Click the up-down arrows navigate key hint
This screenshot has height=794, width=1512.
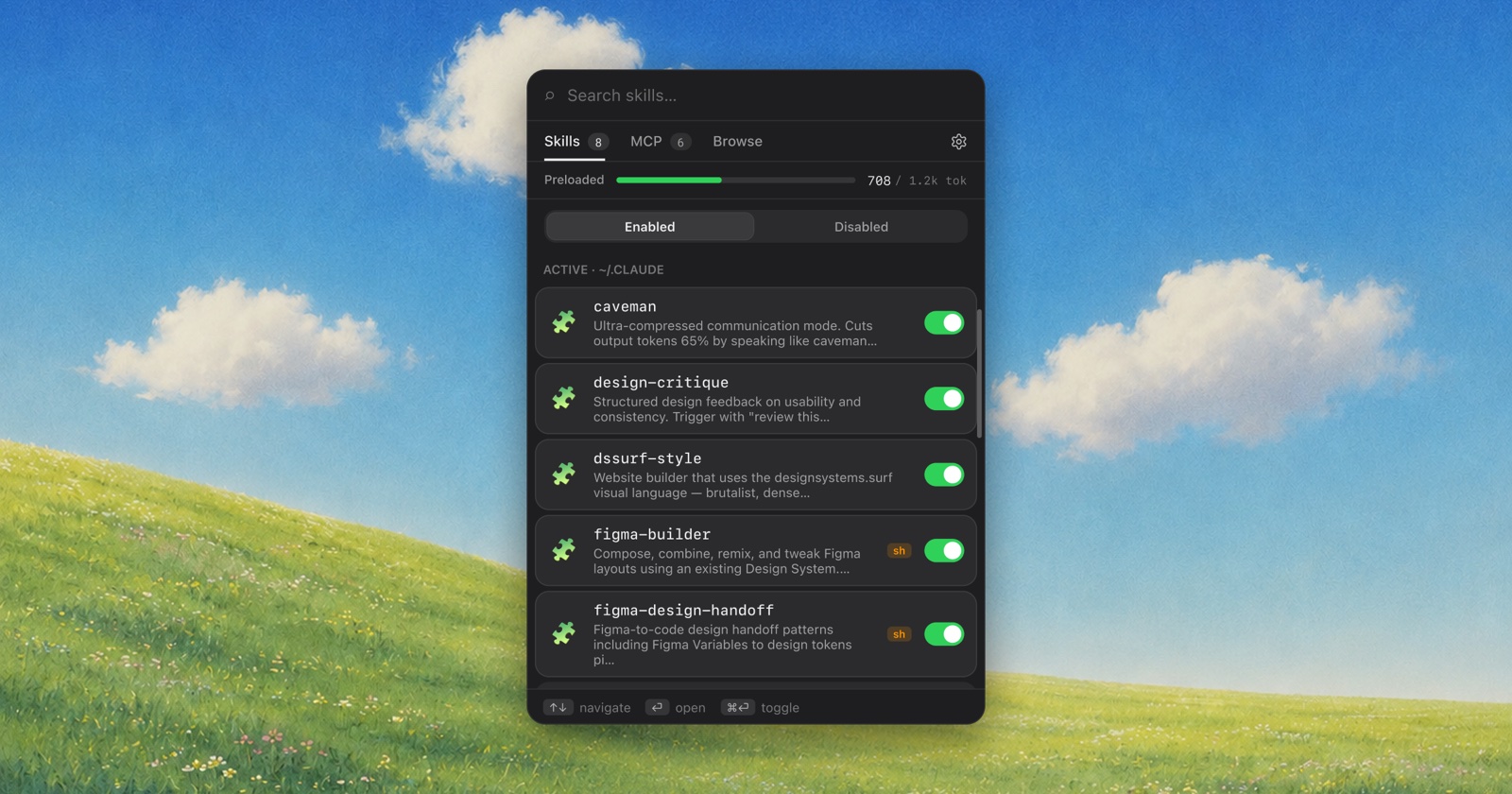click(558, 707)
